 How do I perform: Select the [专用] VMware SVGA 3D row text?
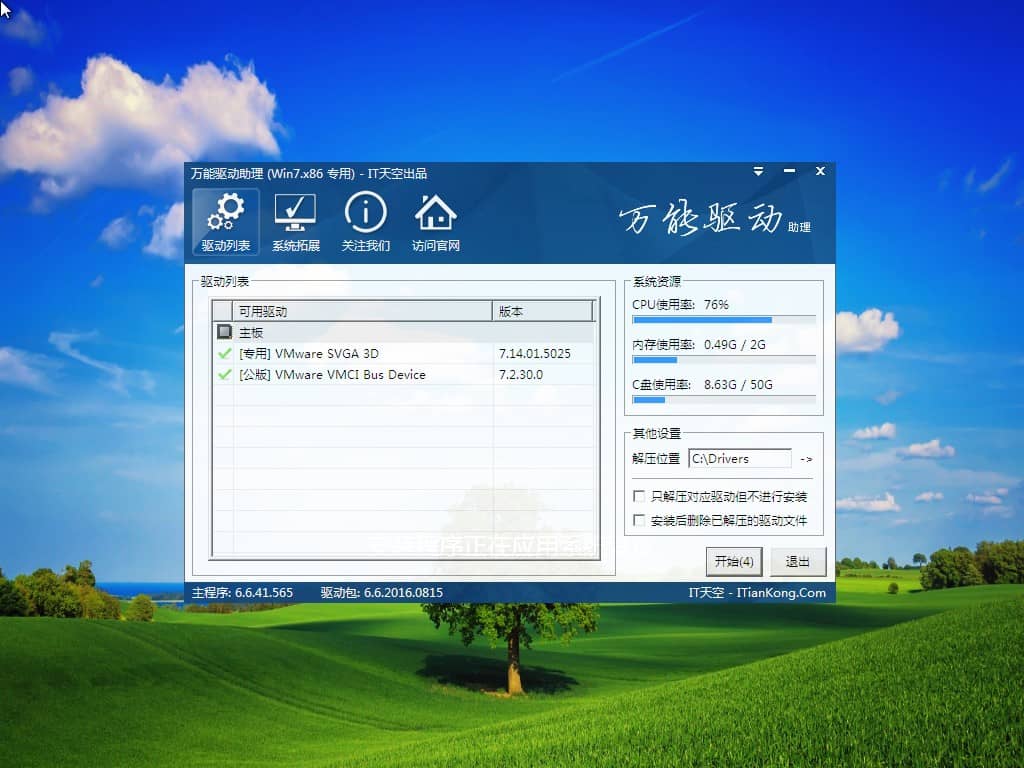pos(309,353)
